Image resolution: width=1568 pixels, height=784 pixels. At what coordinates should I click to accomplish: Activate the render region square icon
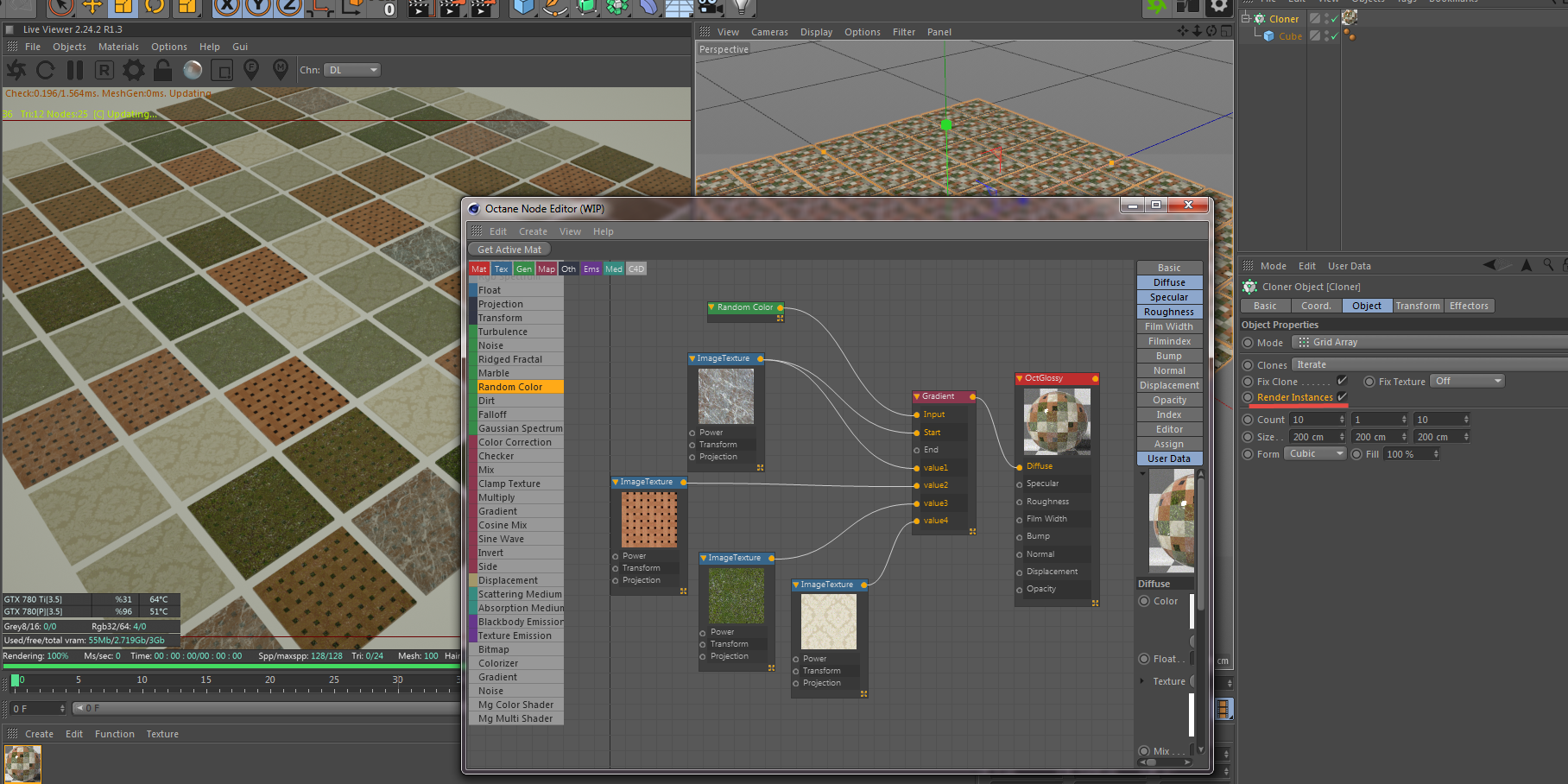click(222, 70)
